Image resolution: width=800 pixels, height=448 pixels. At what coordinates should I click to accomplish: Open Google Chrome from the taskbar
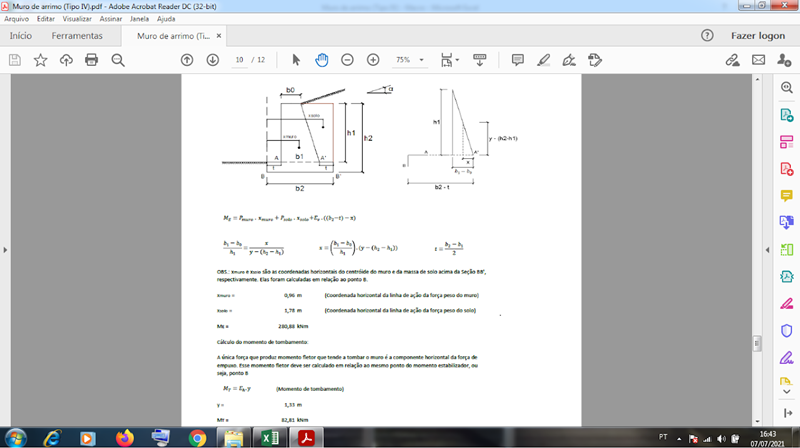(x=197, y=438)
